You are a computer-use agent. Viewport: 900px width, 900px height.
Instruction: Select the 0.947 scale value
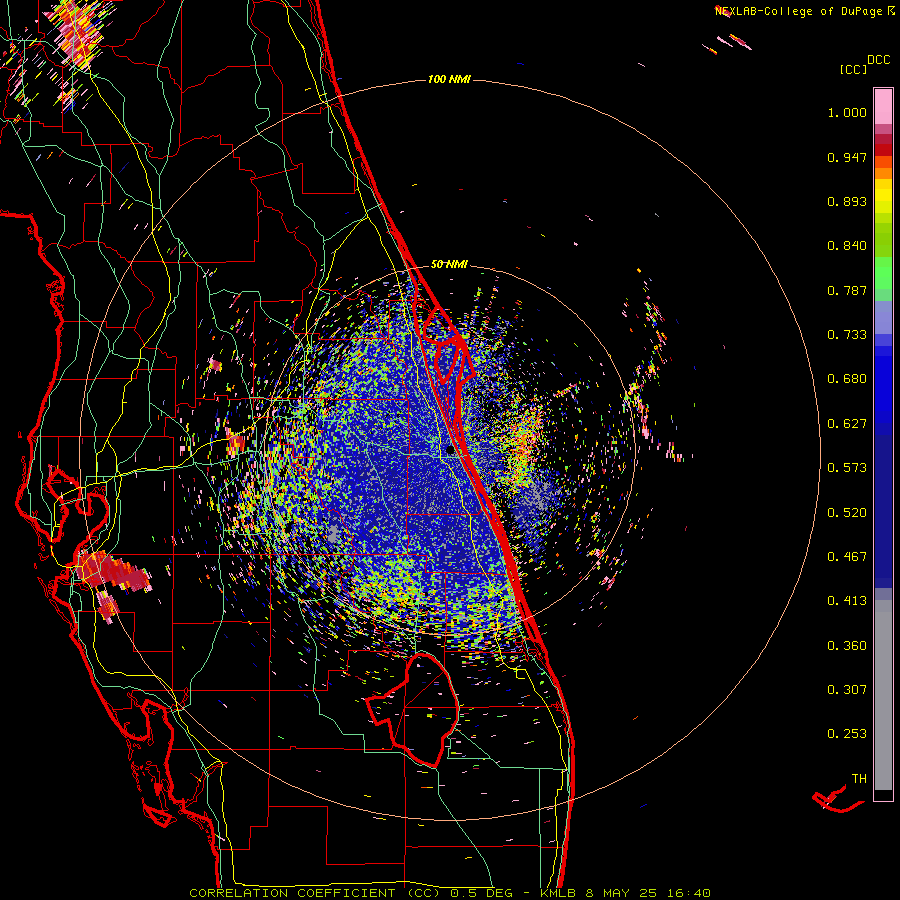(847, 157)
